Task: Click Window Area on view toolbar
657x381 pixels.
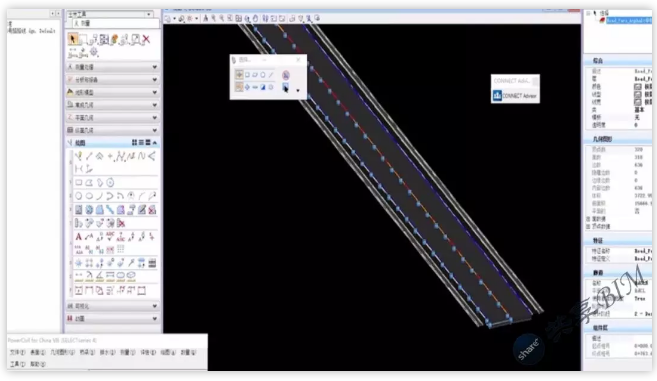Action: (230, 18)
